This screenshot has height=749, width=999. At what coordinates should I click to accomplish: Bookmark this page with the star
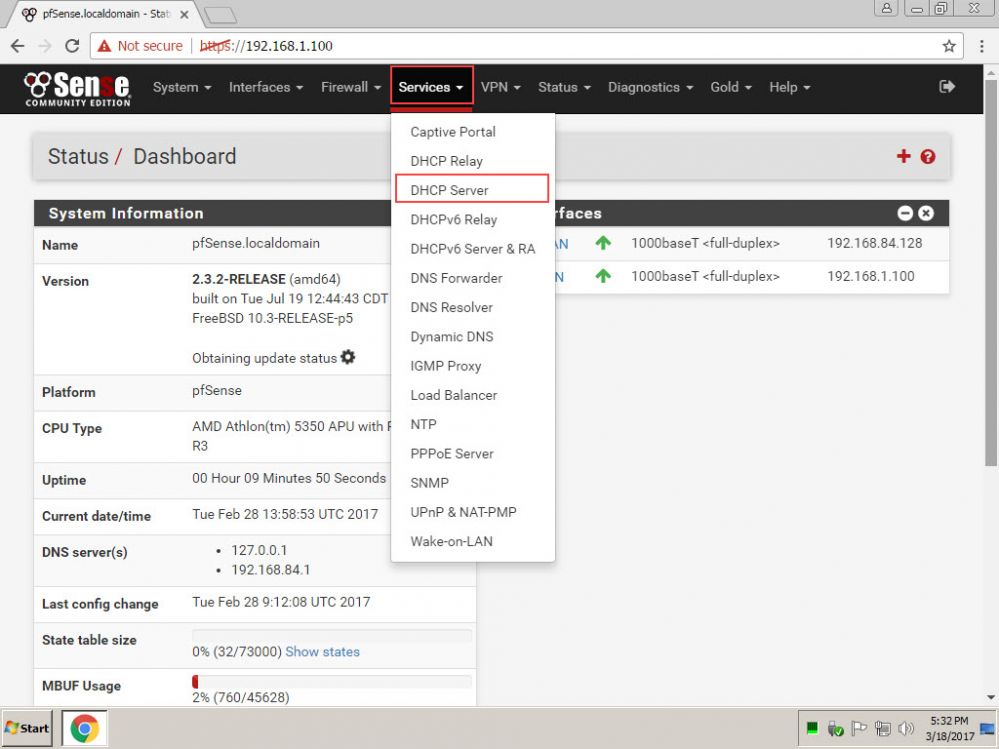949,46
